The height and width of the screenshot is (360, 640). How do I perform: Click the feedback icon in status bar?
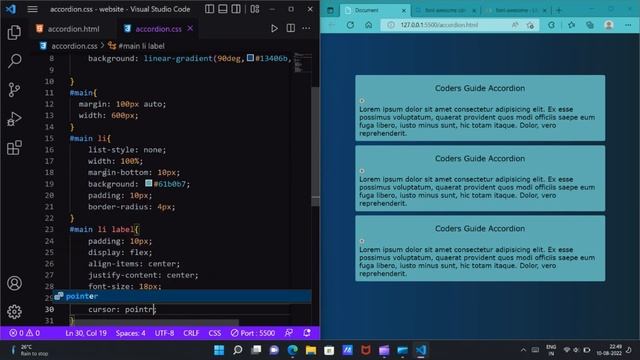(289, 333)
